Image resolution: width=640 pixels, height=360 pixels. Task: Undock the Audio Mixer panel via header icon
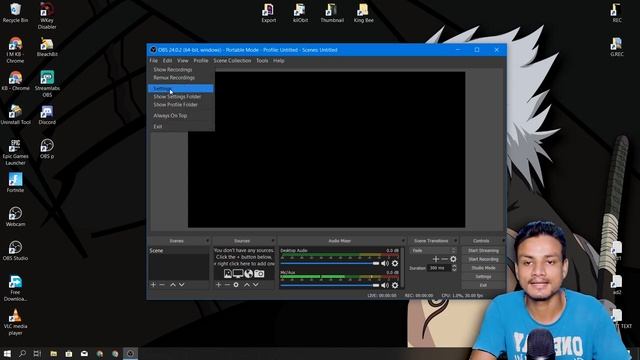(403, 241)
